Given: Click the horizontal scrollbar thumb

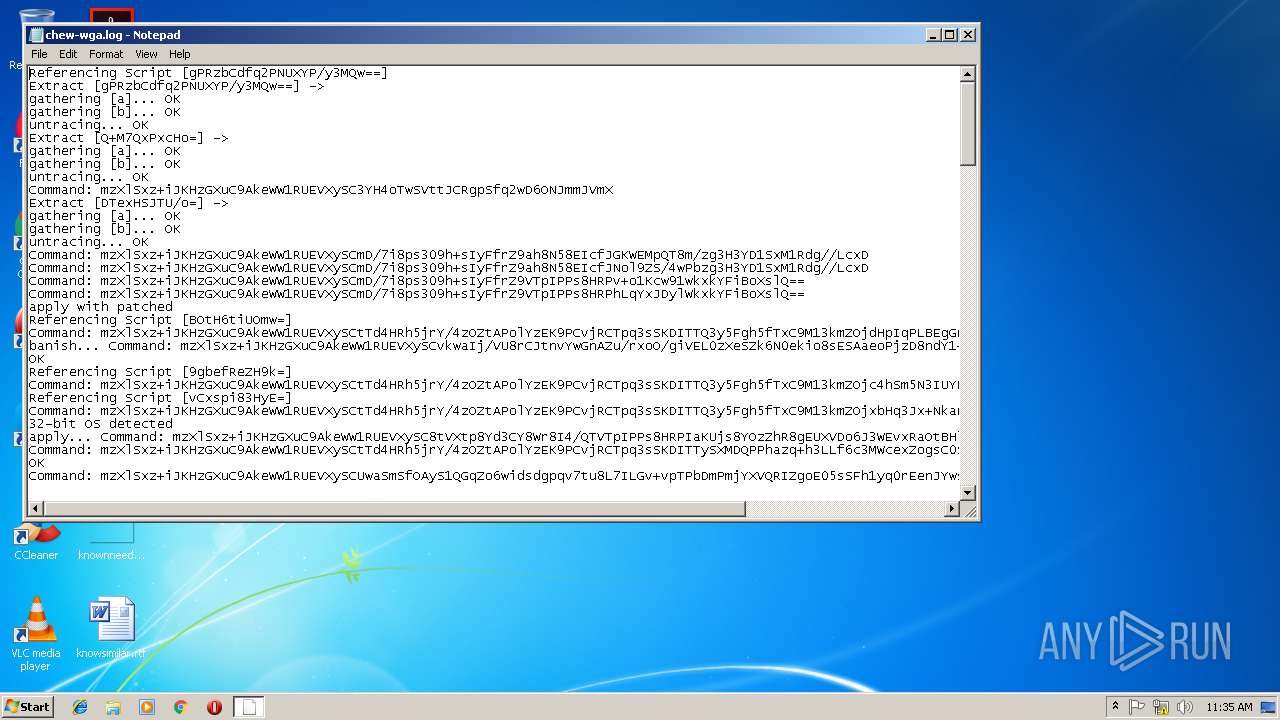Looking at the screenshot, I should (395, 509).
